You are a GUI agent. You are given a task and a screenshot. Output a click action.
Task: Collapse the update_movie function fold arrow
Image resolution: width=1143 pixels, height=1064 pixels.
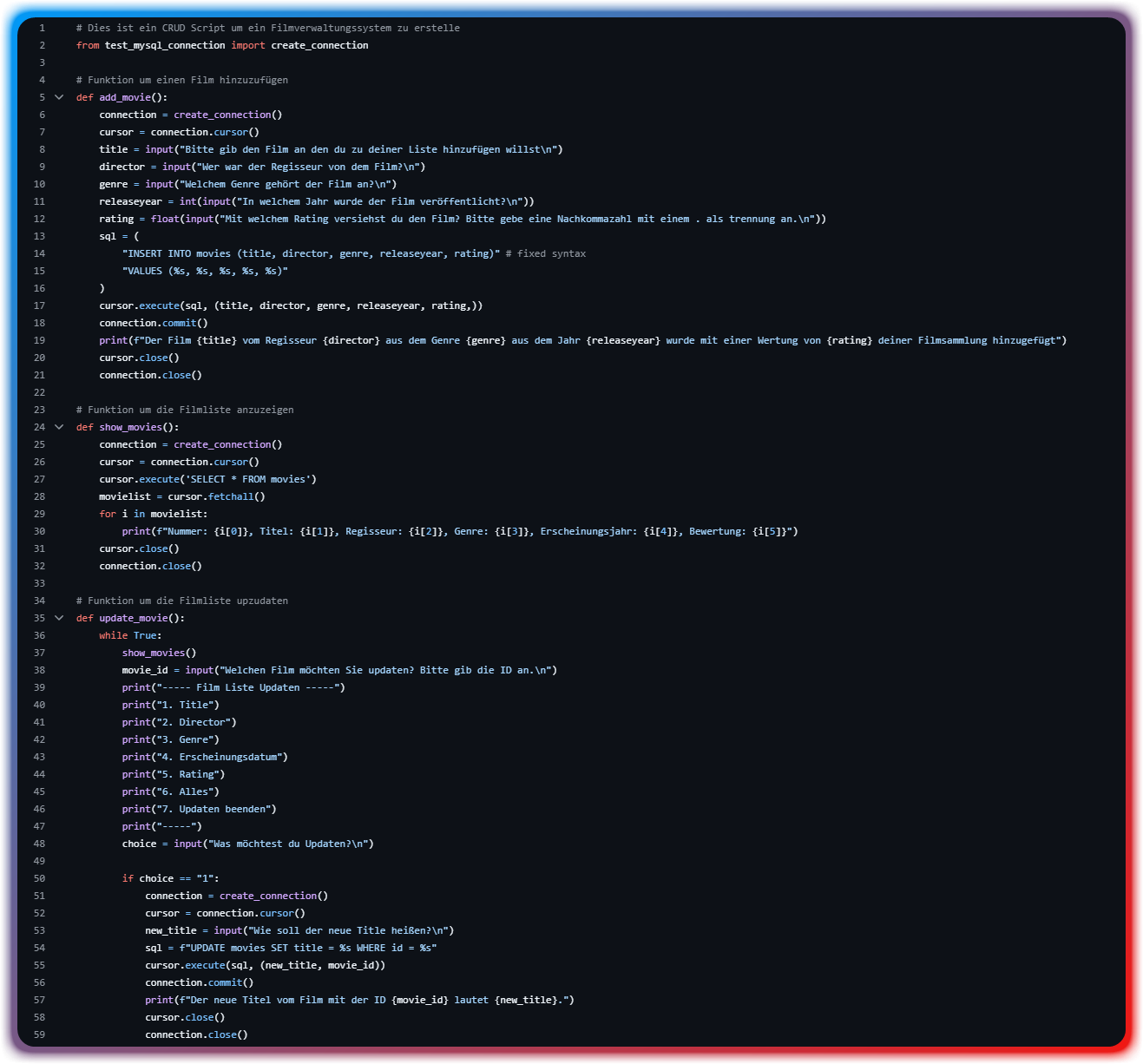59,618
